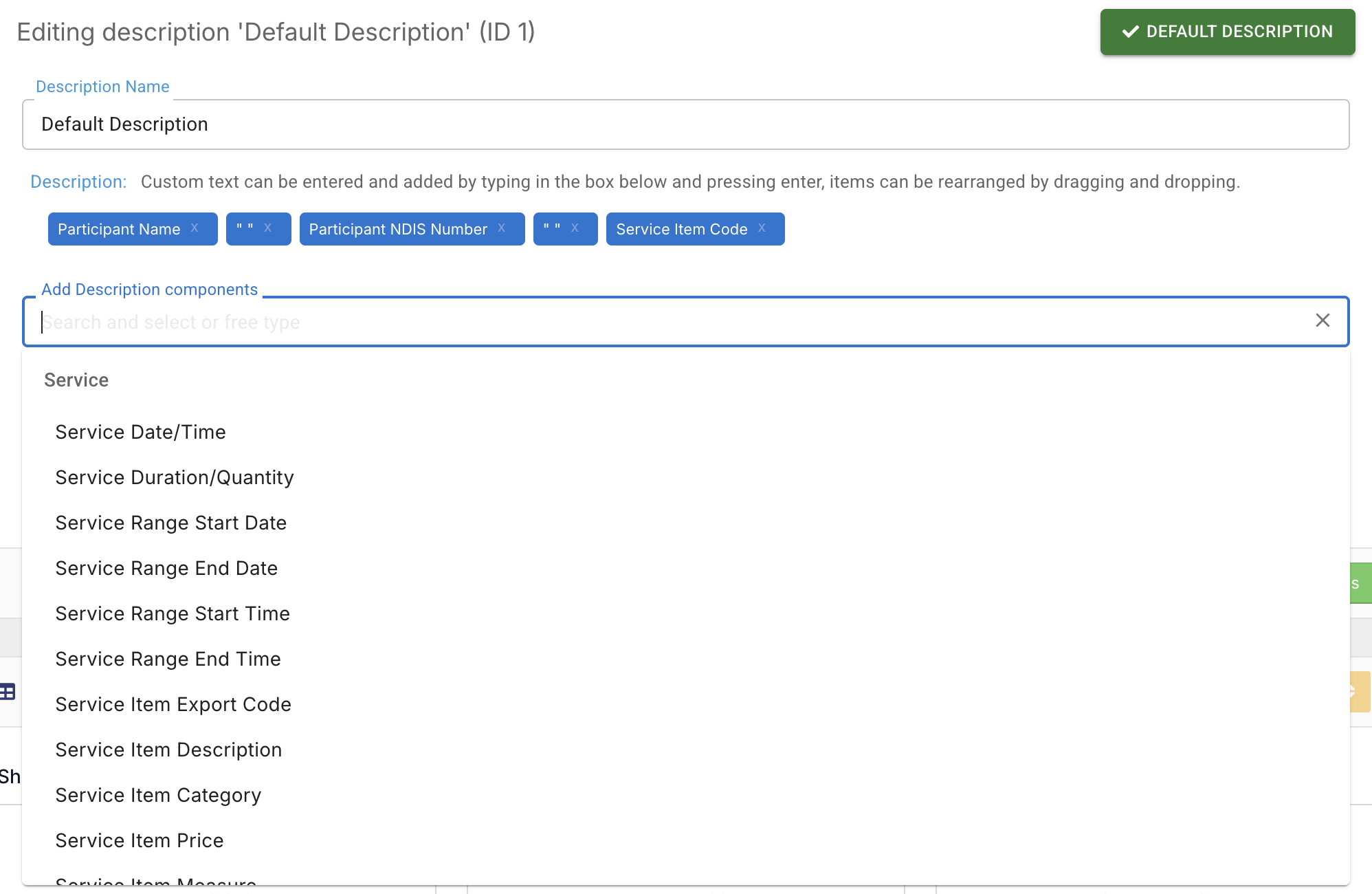Remove the first blank space chip
Viewport: 1372px width, 894px height.
[x=268, y=228]
